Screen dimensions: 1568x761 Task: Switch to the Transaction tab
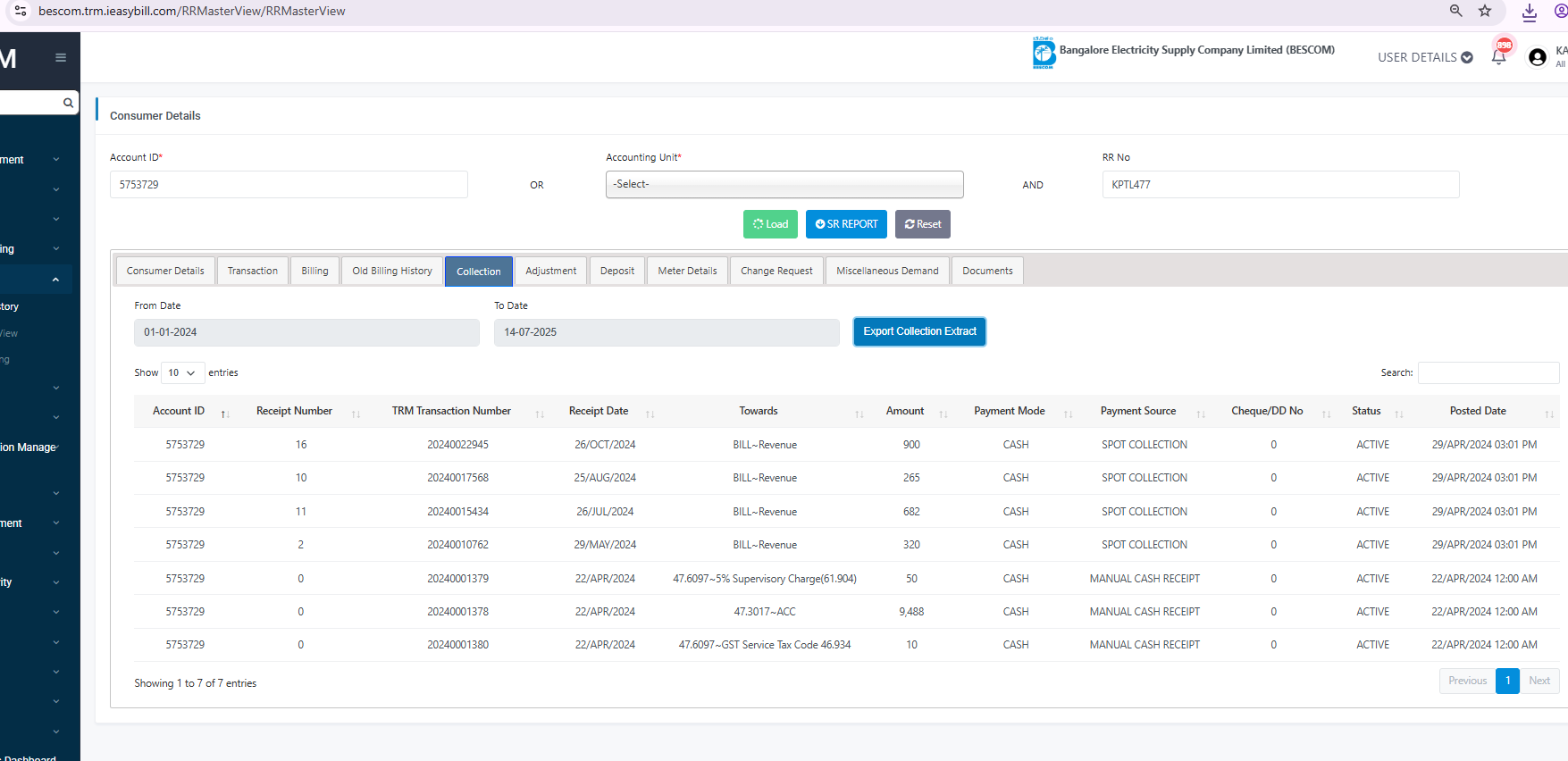click(x=253, y=271)
